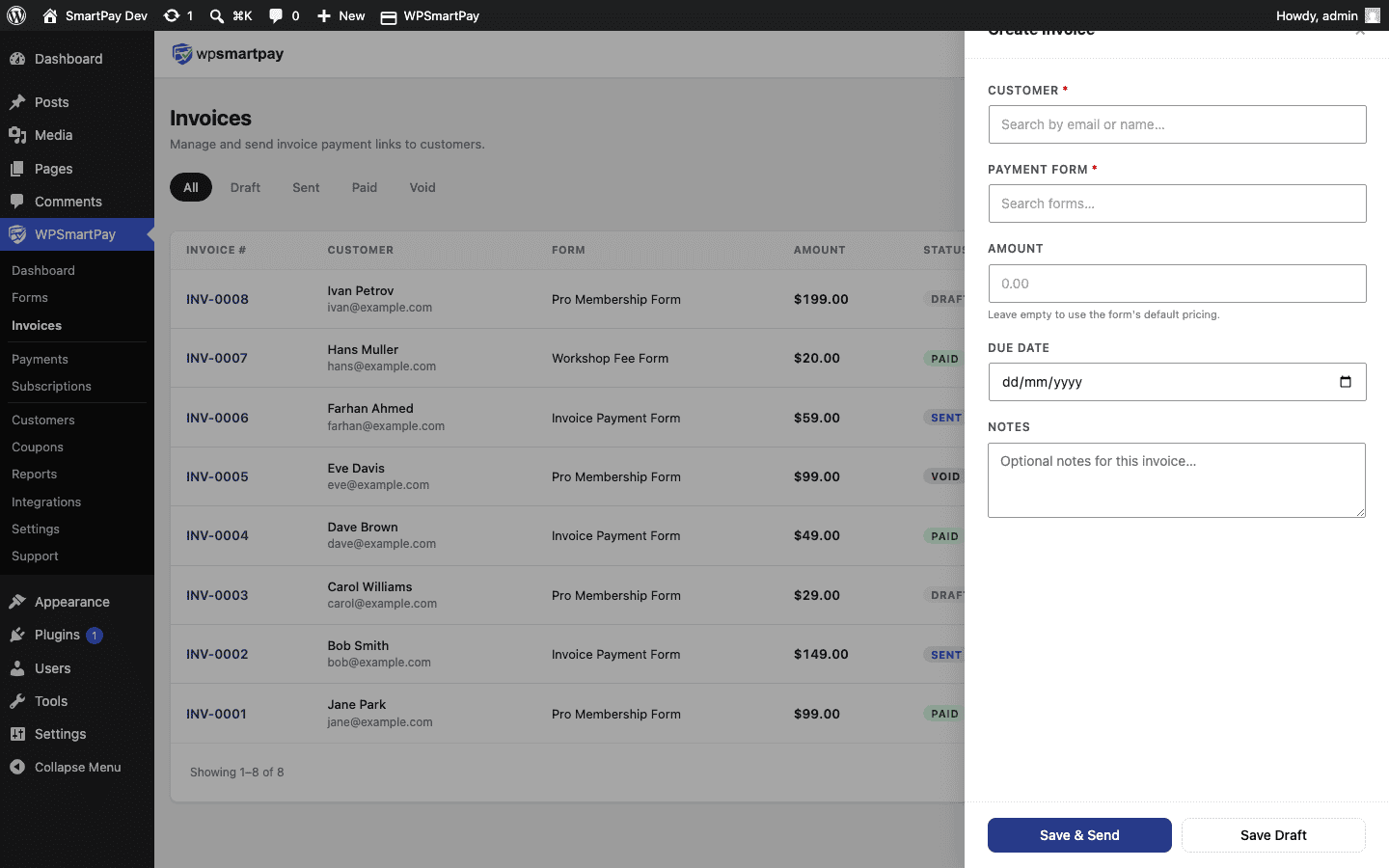The image size is (1389, 868).
Task: Open invoice INV-0005 link
Action: point(217,476)
